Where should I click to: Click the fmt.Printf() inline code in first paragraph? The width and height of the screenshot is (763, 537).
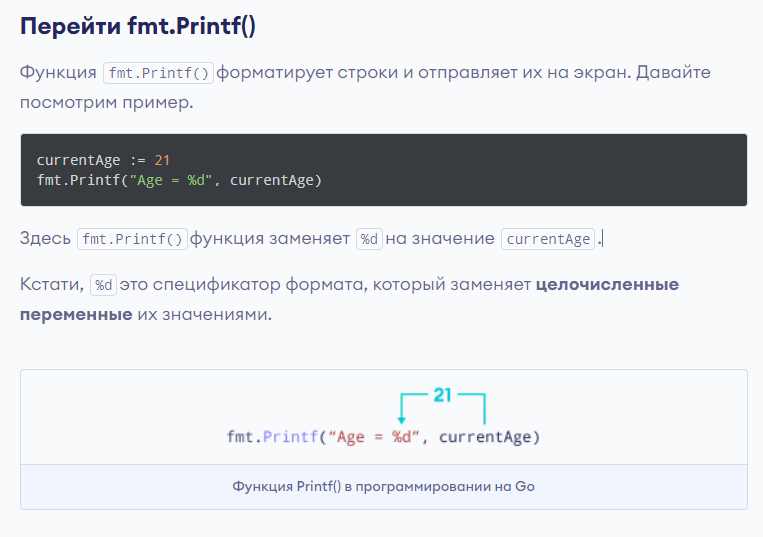tap(159, 73)
